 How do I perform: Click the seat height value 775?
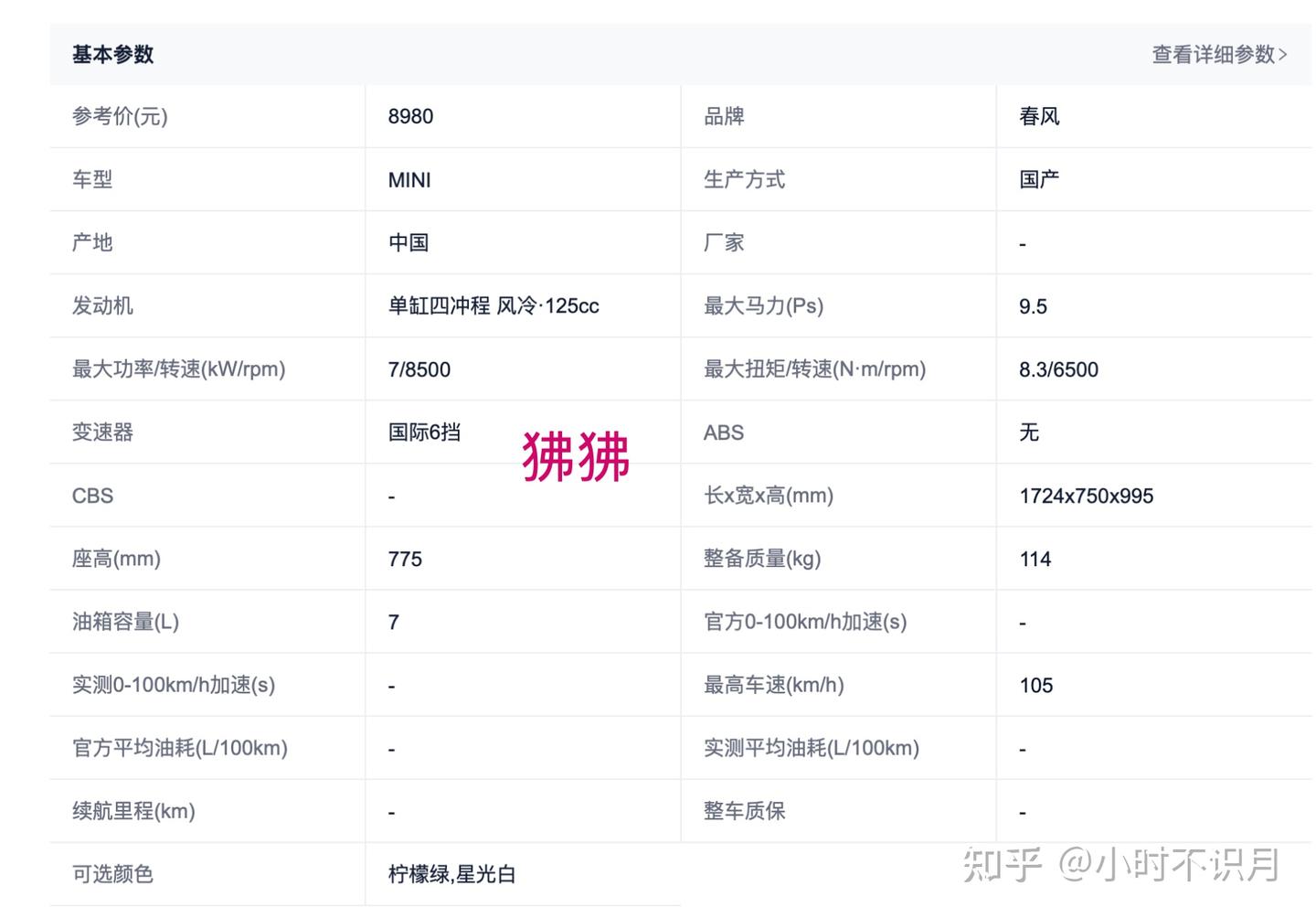405,559
